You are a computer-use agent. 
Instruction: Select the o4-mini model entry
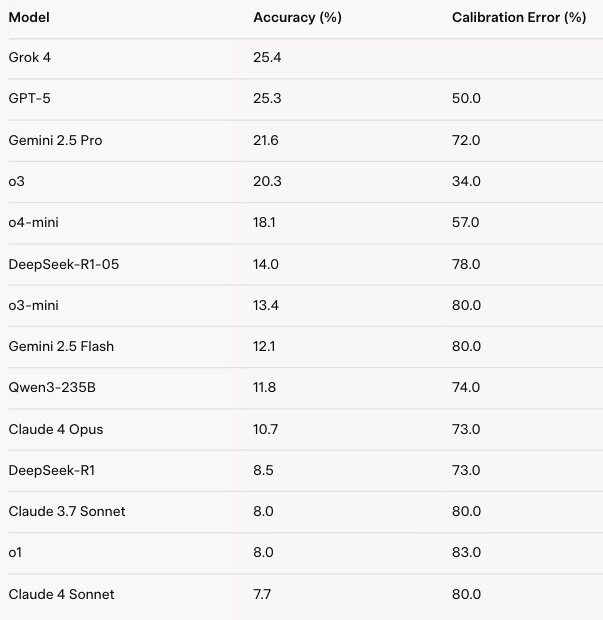[x=34, y=222]
